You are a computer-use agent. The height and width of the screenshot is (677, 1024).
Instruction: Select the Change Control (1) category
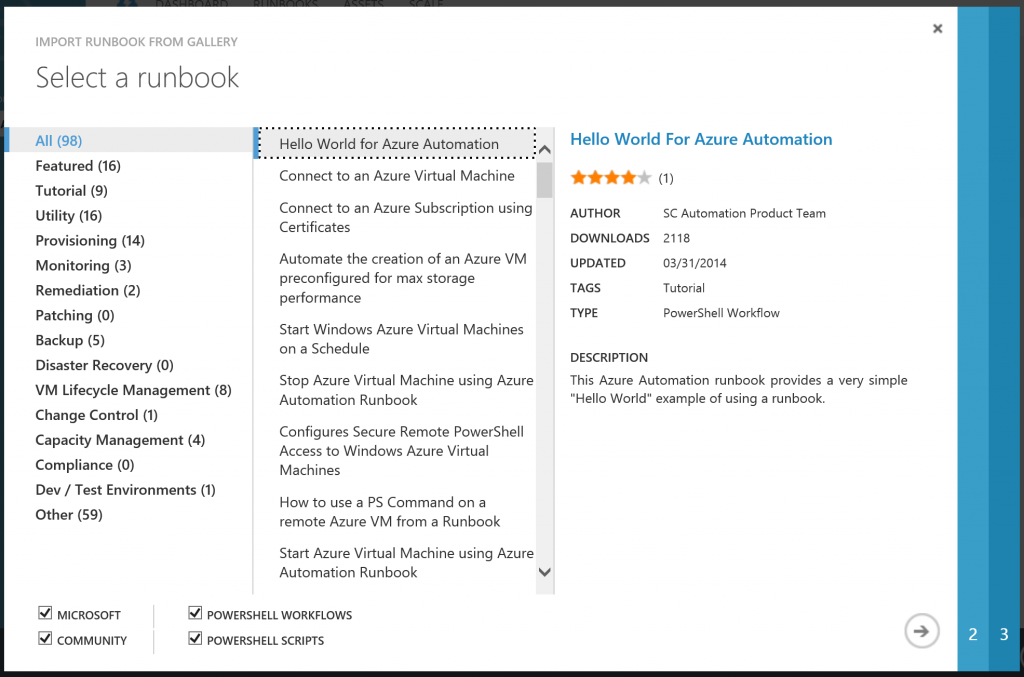(97, 415)
